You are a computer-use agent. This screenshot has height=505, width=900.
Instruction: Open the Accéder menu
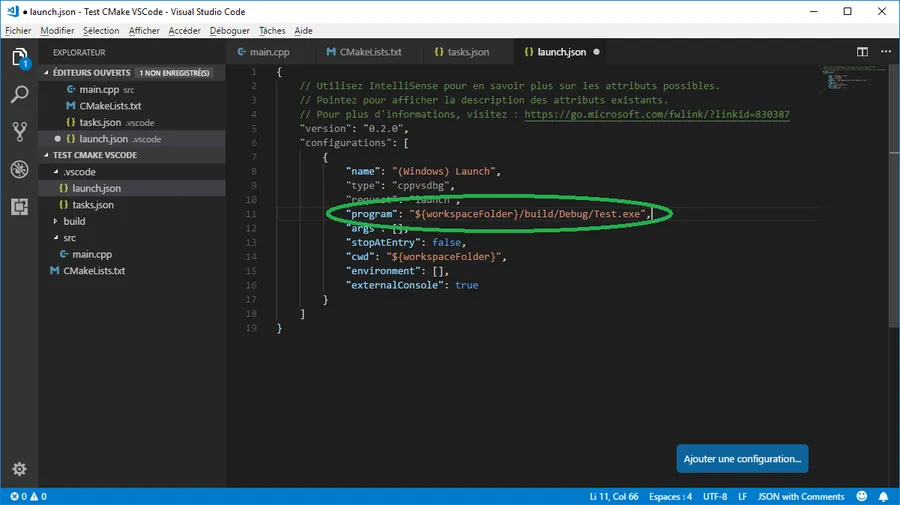184,30
